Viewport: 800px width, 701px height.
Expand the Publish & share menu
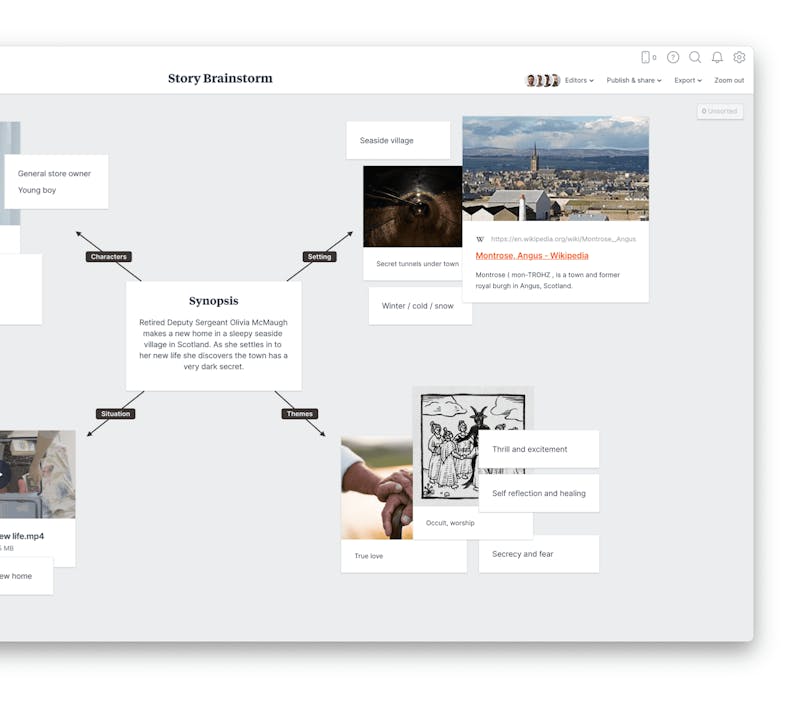[x=633, y=80]
